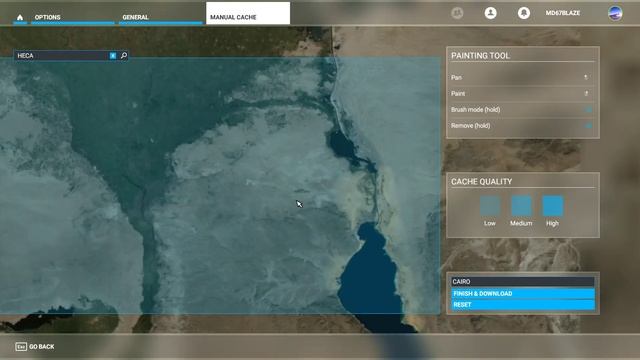
Task: Click the Esc key icon
Action: 21,347
